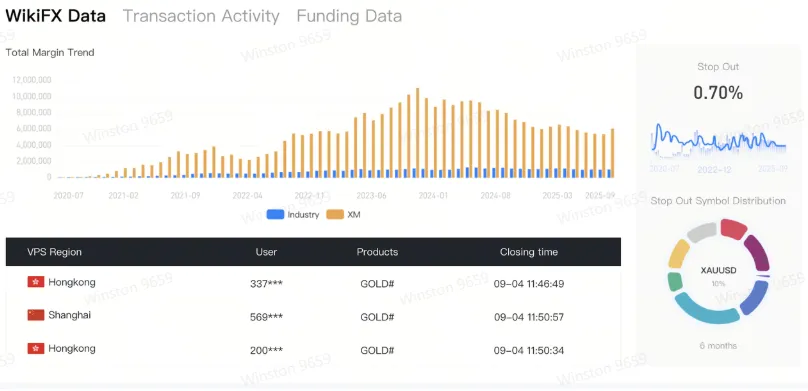The height and width of the screenshot is (391, 808).
Task: Click the 12,000,000 y-axis label
Action: click(31, 80)
